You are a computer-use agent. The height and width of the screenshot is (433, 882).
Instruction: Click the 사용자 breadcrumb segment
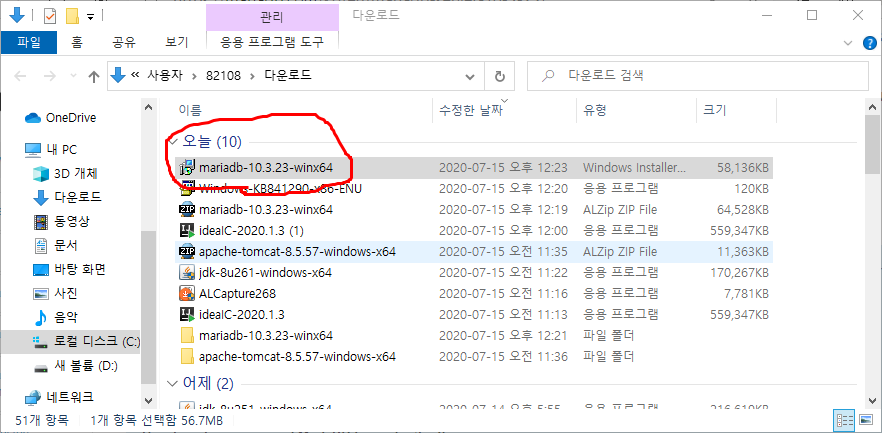(165, 75)
